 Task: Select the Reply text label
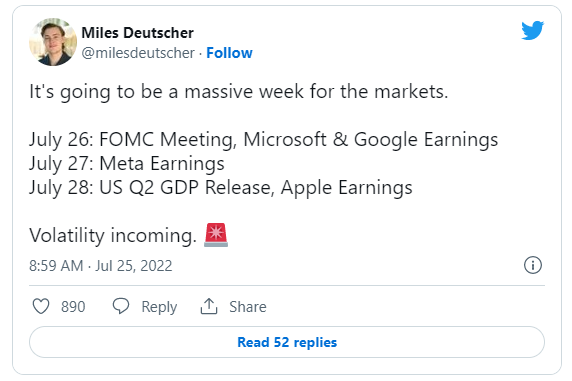pos(159,307)
